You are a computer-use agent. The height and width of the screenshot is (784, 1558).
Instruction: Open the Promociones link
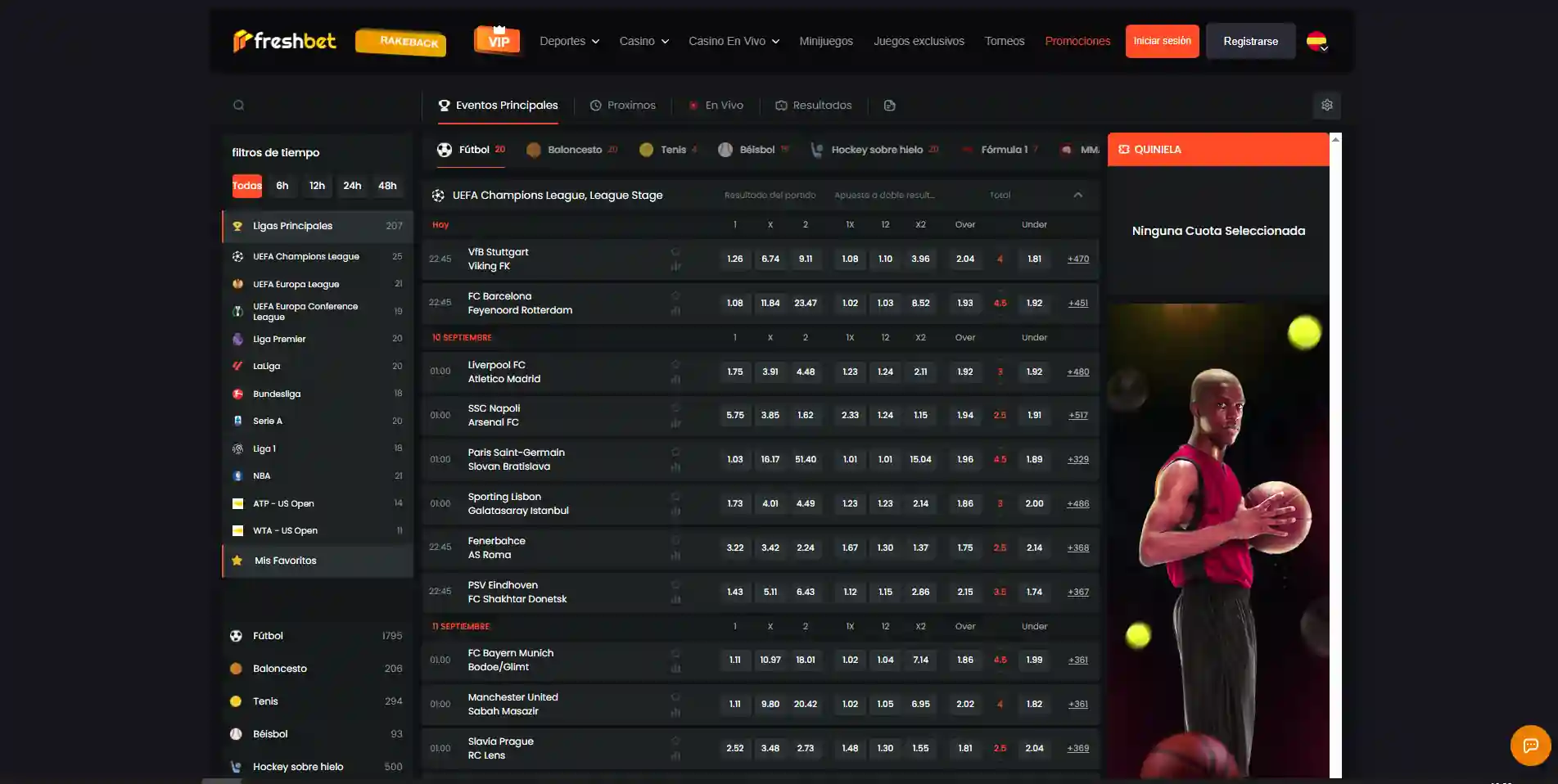pos(1077,41)
